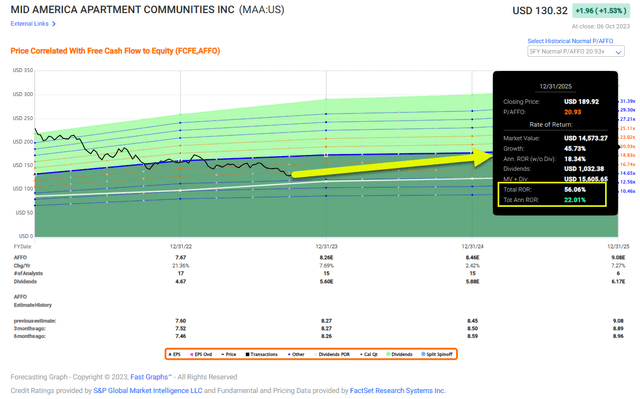640x399 pixels.
Task: Click the 2022 Chg/Yr value 21.36%
Action: coord(181,266)
